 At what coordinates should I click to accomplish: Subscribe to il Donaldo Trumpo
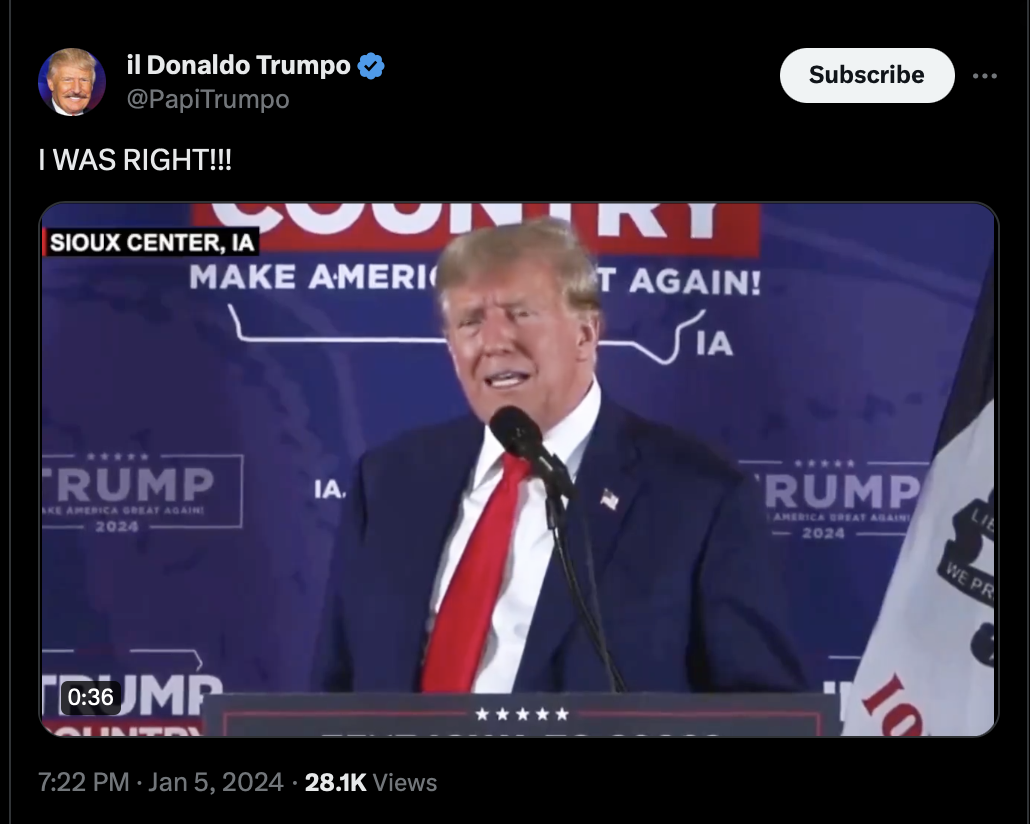(866, 75)
